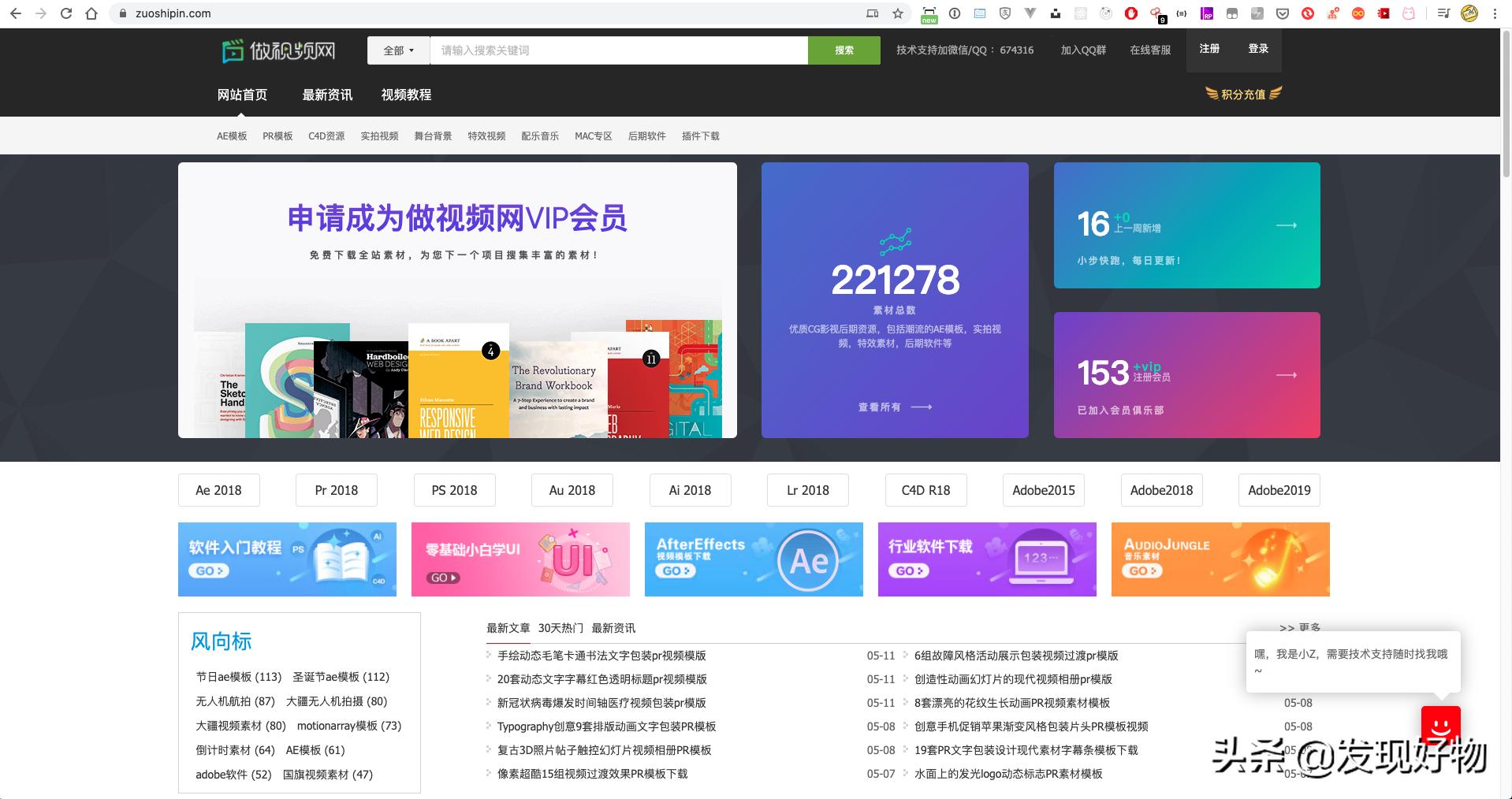The image size is (1512, 799).
Task: Click the Adobe2015 button
Action: (1043, 490)
